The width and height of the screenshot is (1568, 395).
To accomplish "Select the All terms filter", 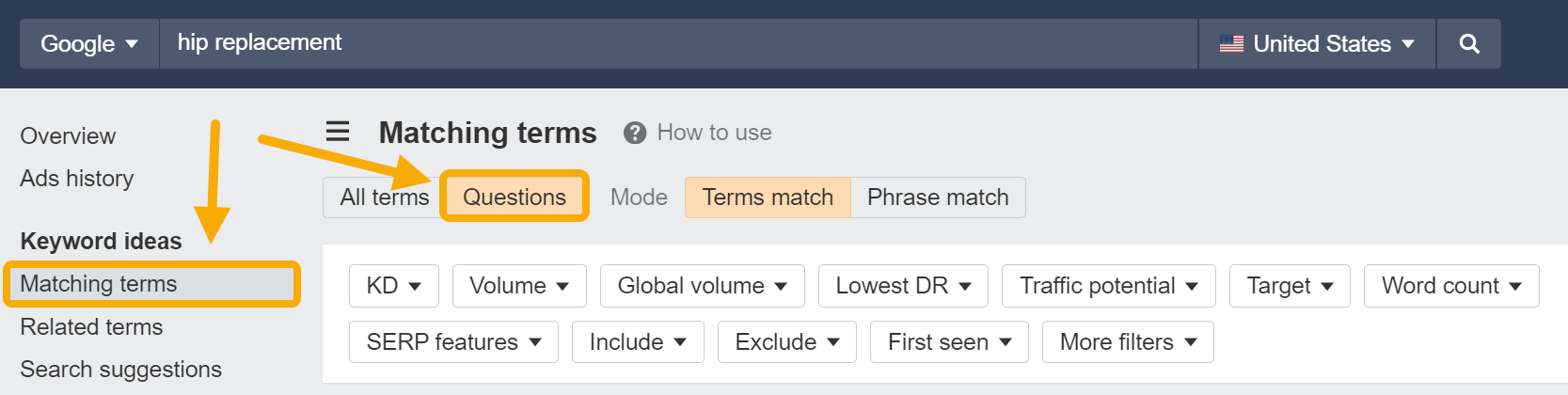I will [384, 197].
